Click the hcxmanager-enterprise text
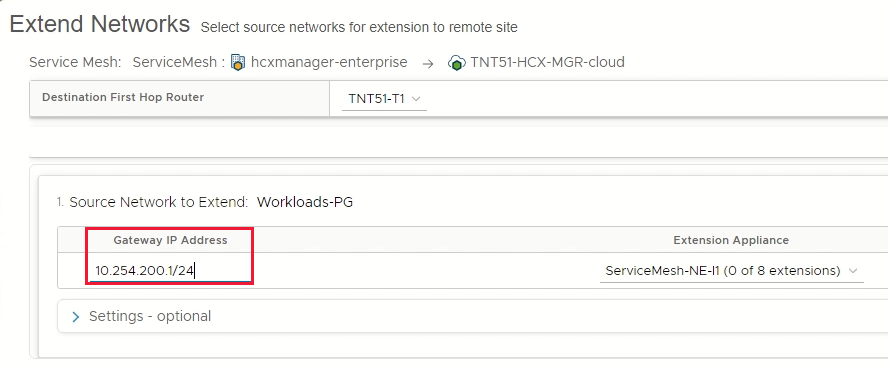Viewport: 888px width, 369px height. click(329, 62)
